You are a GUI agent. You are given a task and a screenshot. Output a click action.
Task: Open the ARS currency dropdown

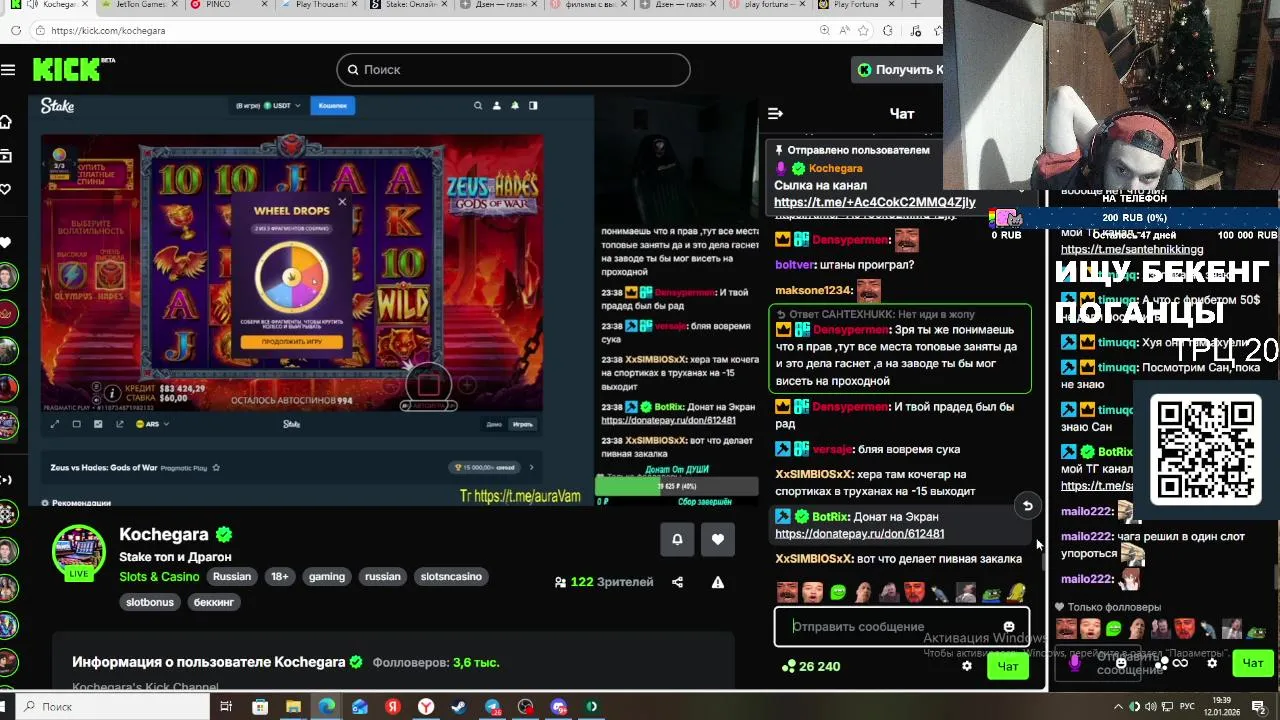click(153, 424)
